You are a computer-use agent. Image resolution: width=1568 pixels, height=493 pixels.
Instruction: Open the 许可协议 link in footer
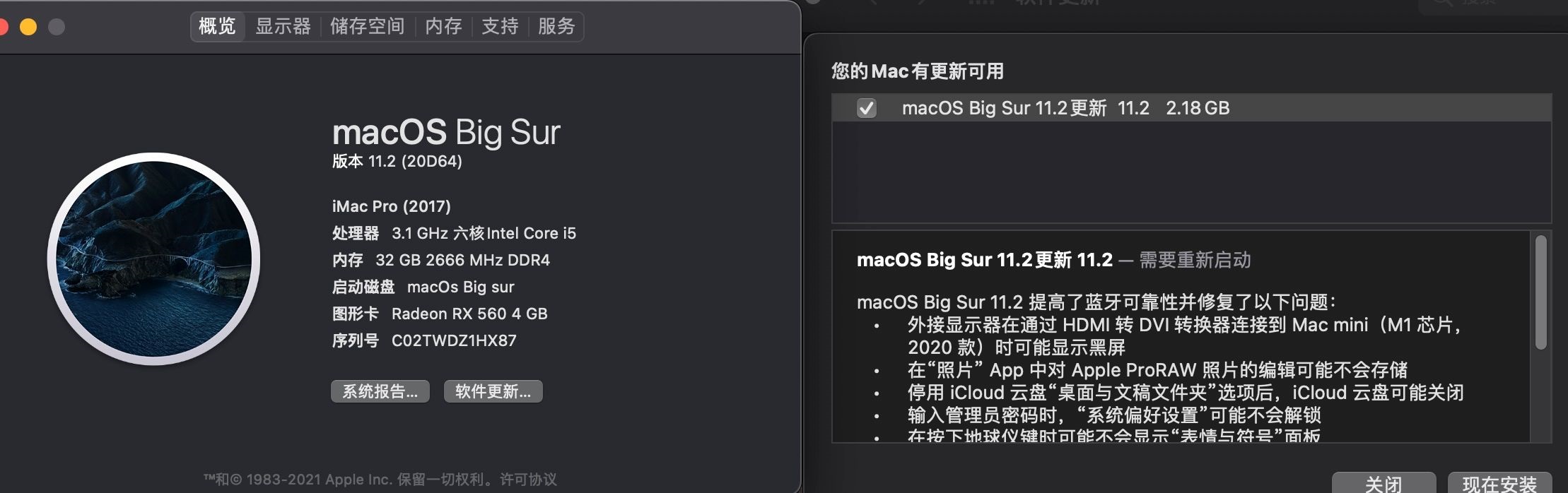point(528,480)
